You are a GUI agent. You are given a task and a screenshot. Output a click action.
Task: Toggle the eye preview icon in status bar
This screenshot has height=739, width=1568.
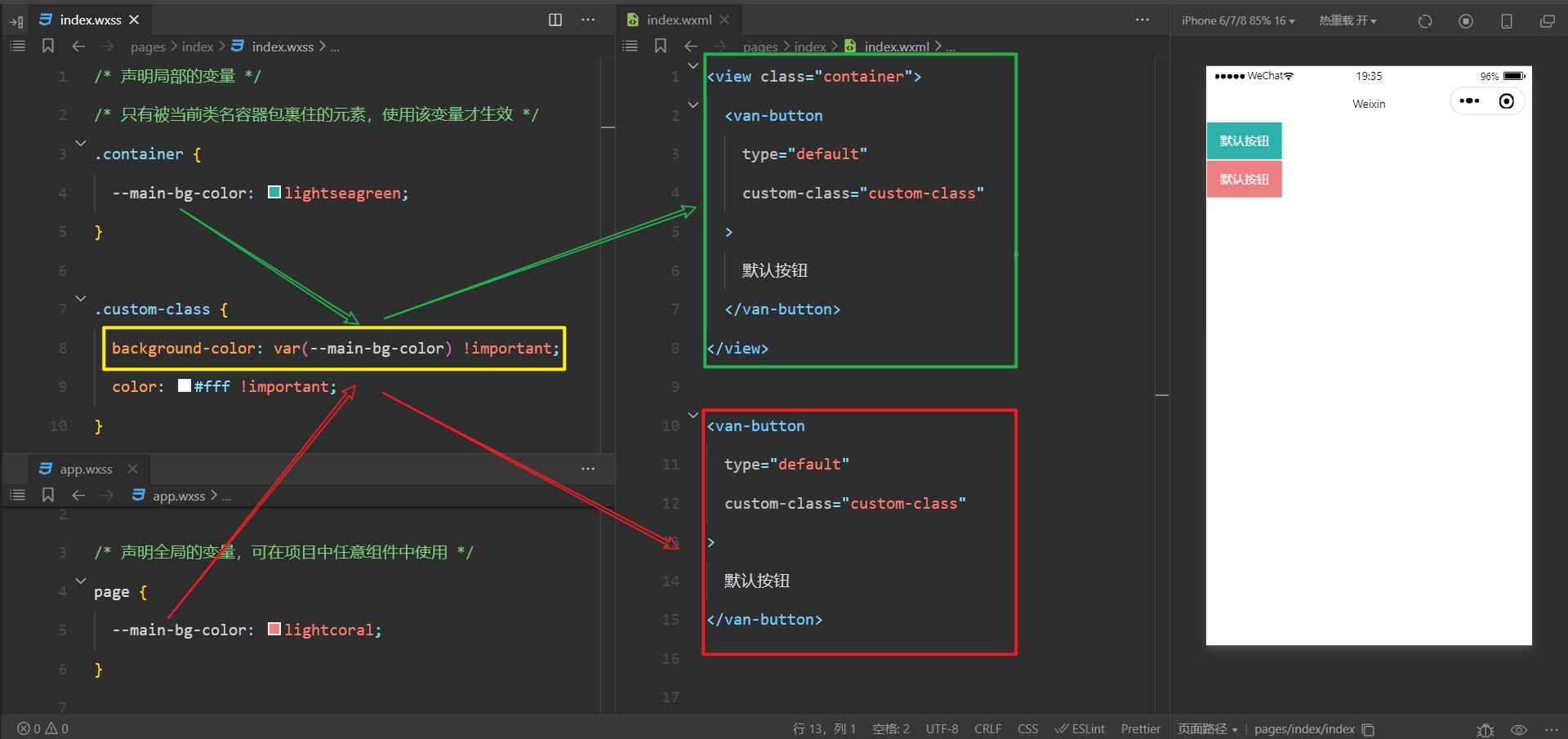(1519, 729)
